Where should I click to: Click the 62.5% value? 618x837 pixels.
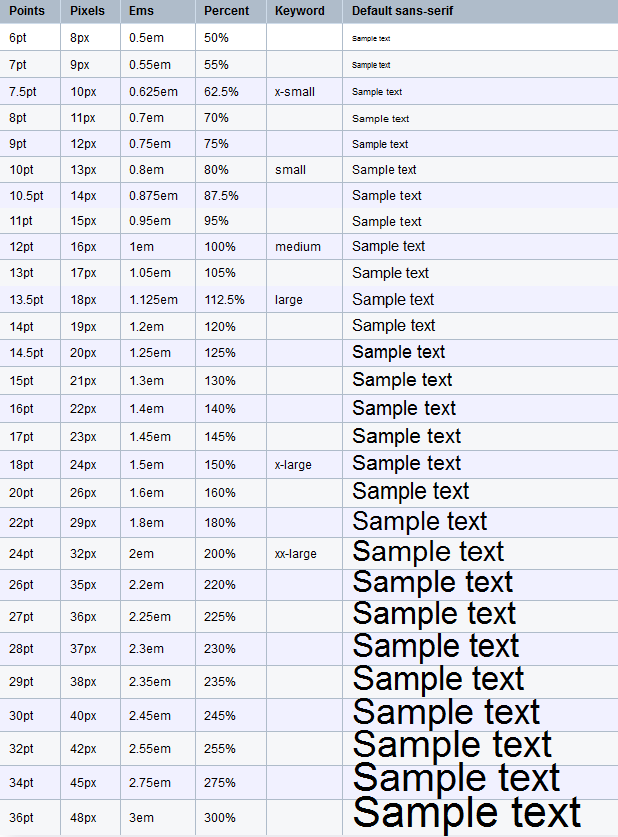tap(221, 92)
